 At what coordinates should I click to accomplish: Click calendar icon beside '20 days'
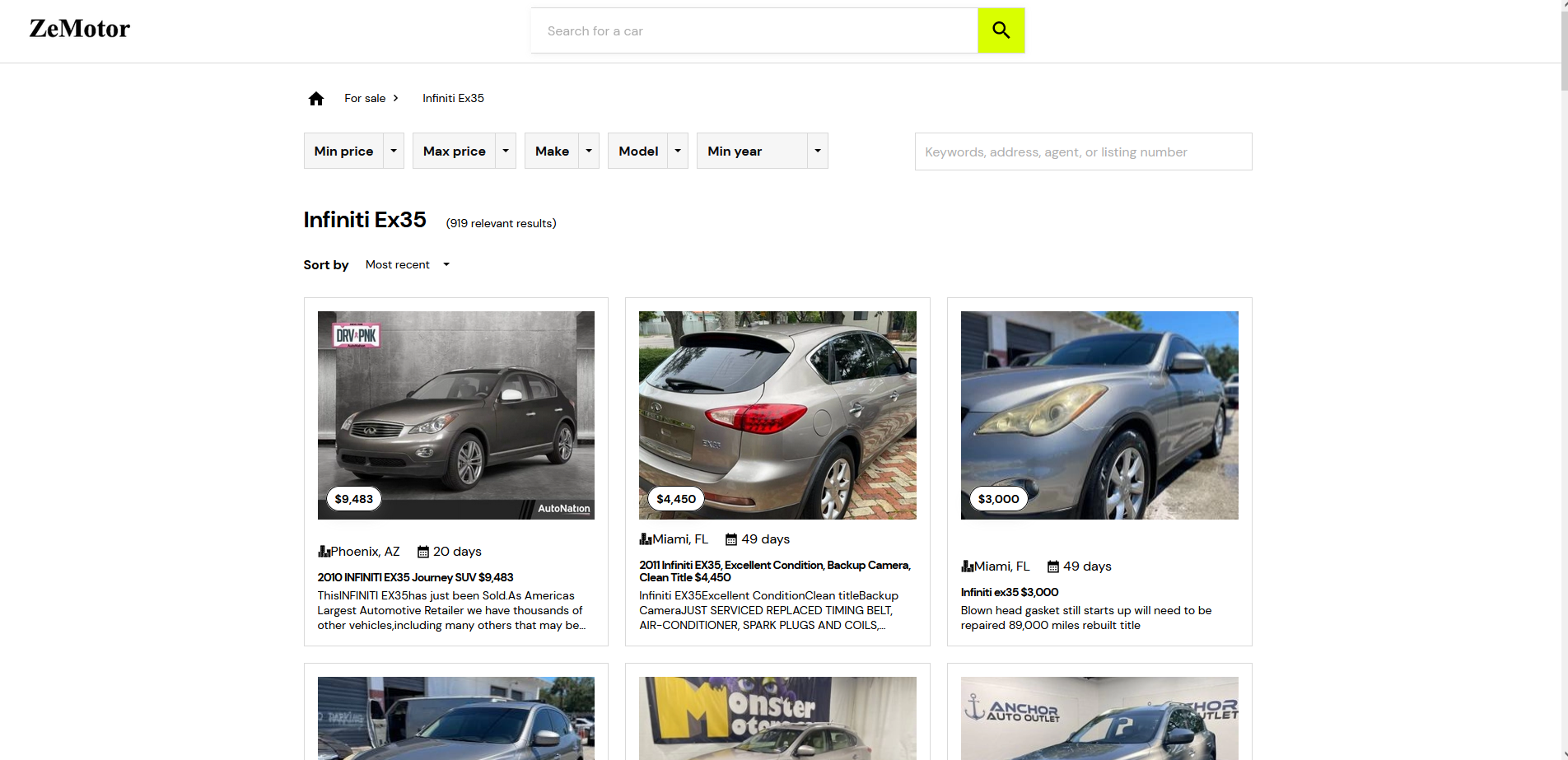click(x=423, y=552)
